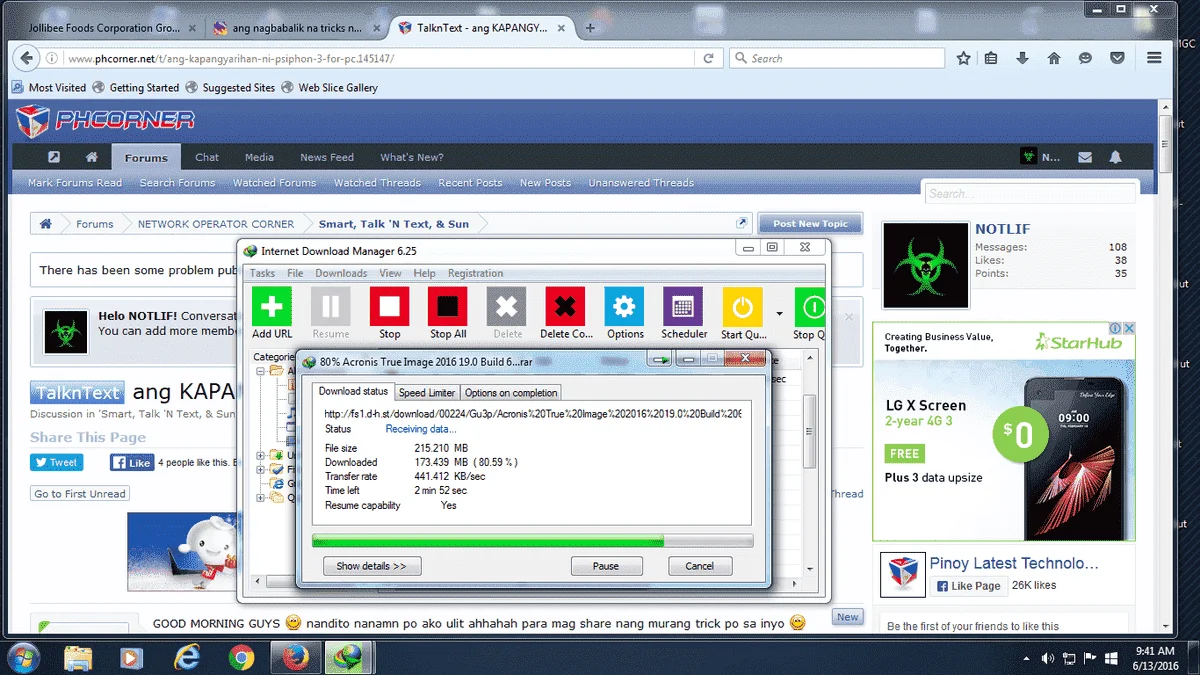Click NETWORK OPERATOR CORNER breadcrumb
This screenshot has height=675, width=1200.
pyautogui.click(x=216, y=224)
